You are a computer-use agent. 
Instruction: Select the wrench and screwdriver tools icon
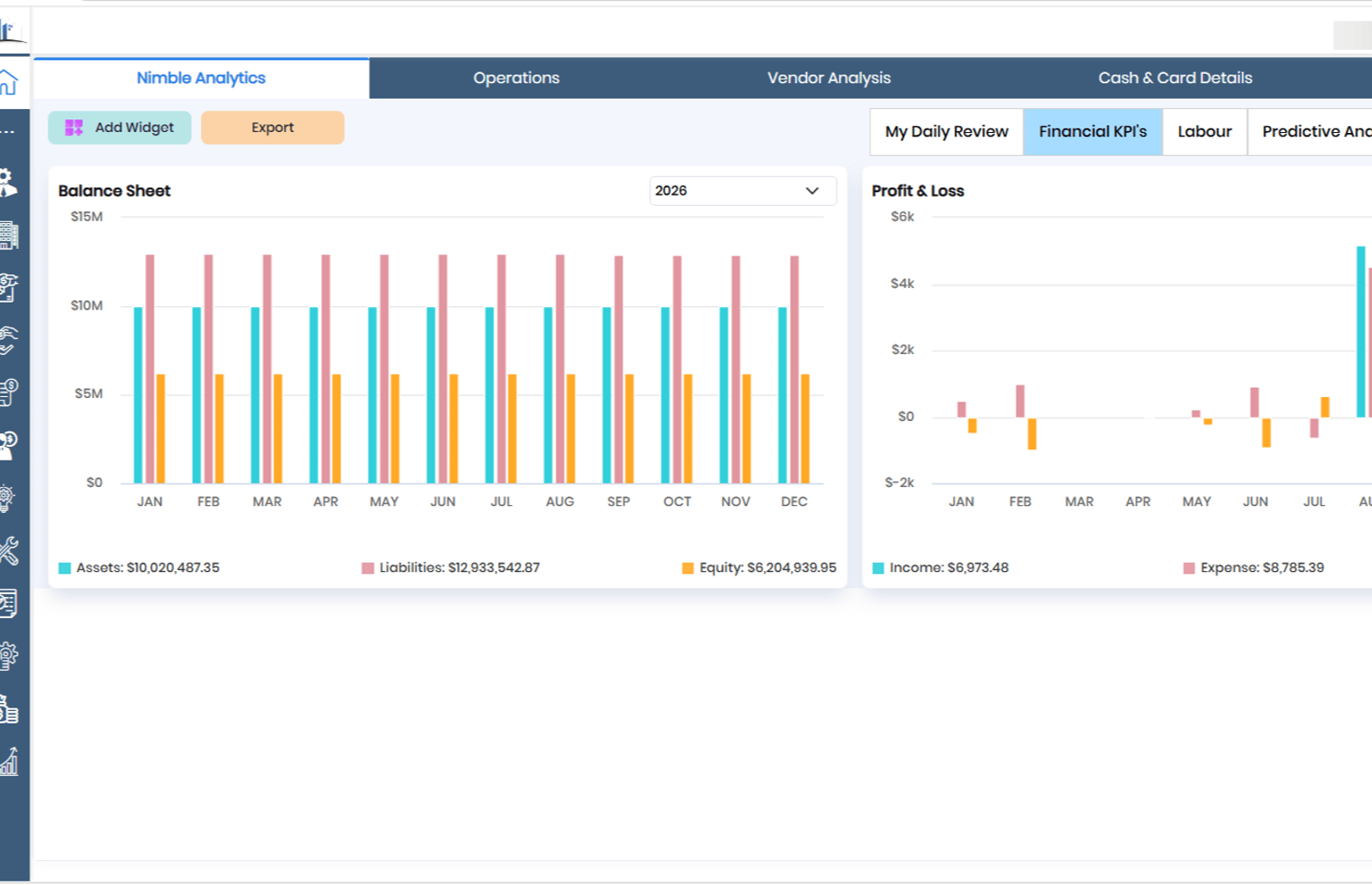tap(9, 551)
